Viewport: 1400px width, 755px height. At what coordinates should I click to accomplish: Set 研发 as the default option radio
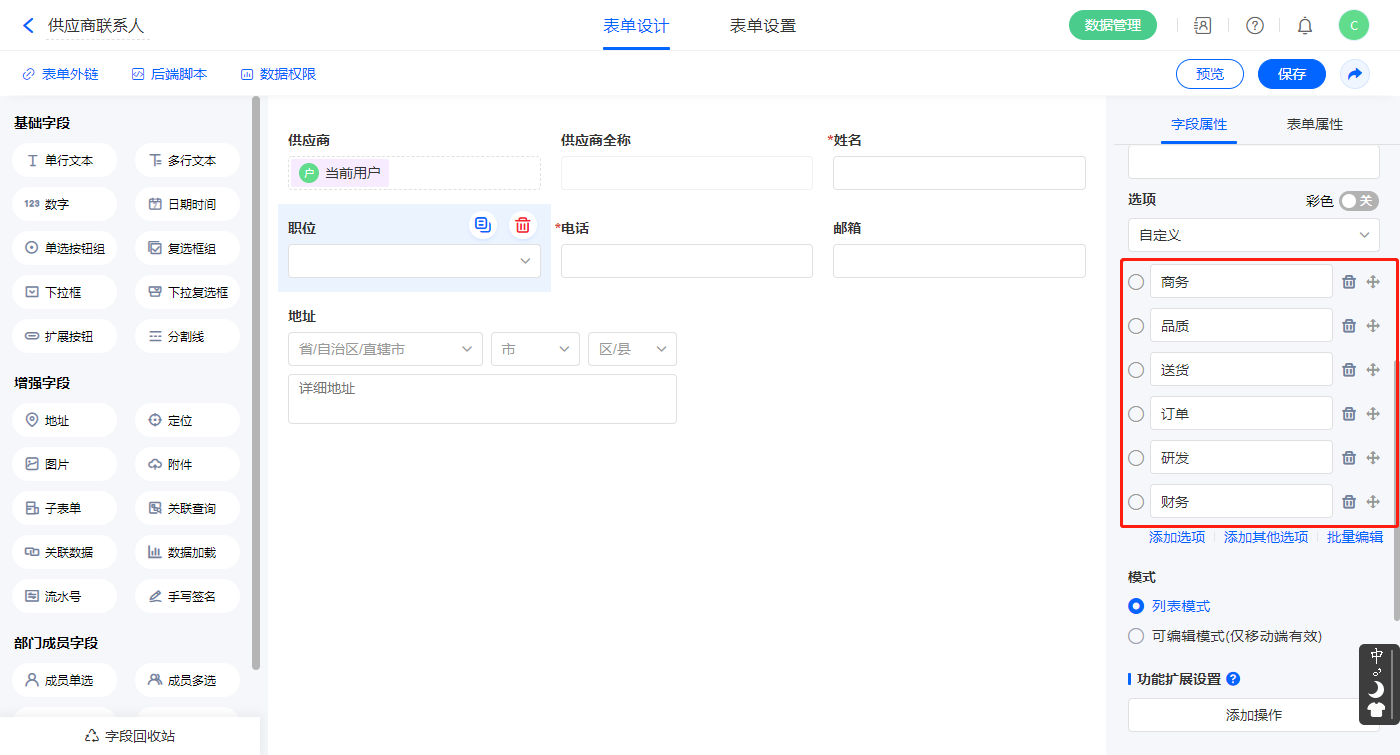[x=1136, y=458]
